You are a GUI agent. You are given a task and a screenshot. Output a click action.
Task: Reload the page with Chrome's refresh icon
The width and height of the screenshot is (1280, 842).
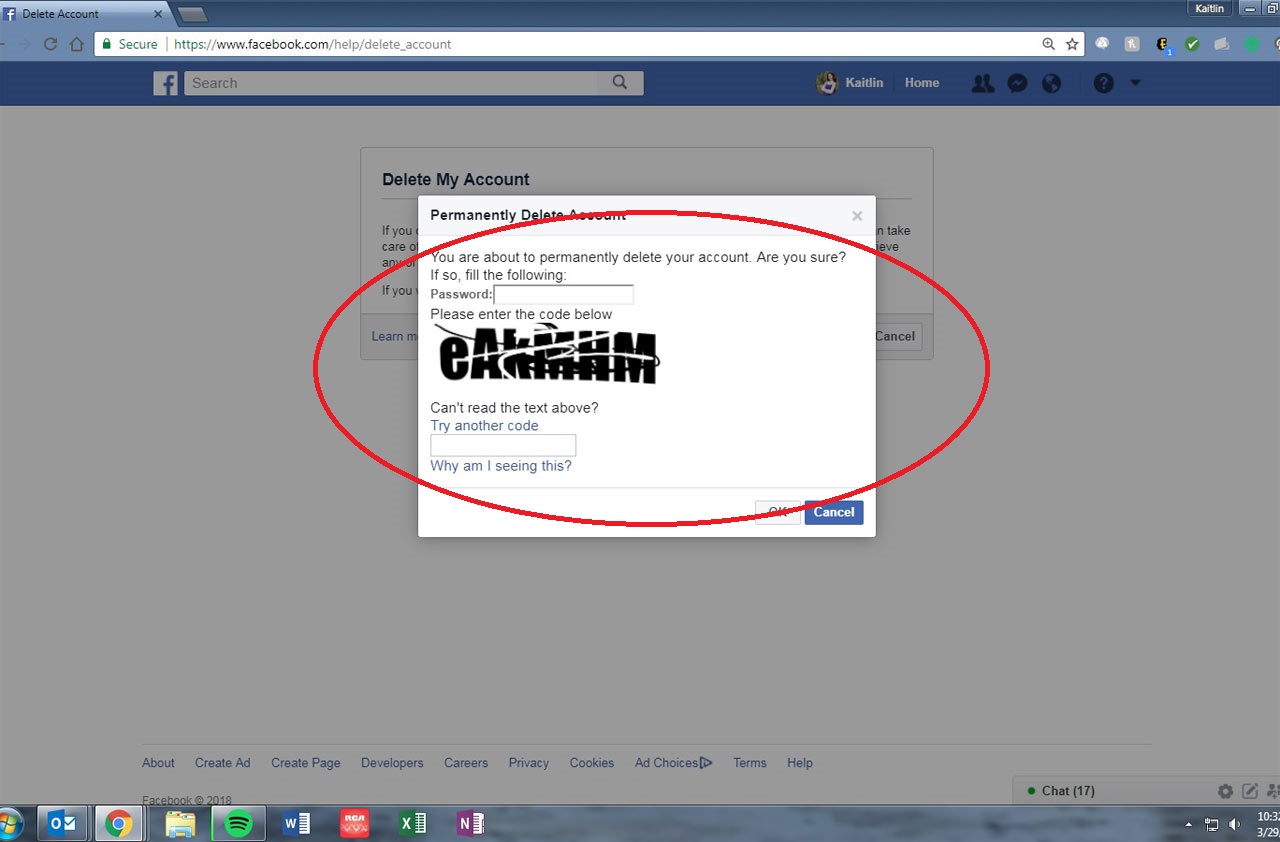(50, 44)
